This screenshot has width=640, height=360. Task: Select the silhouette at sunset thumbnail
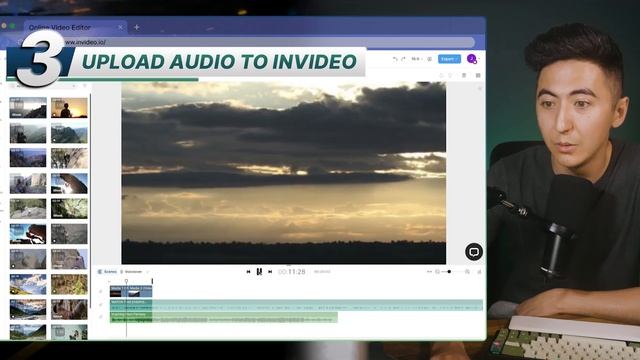point(69,108)
